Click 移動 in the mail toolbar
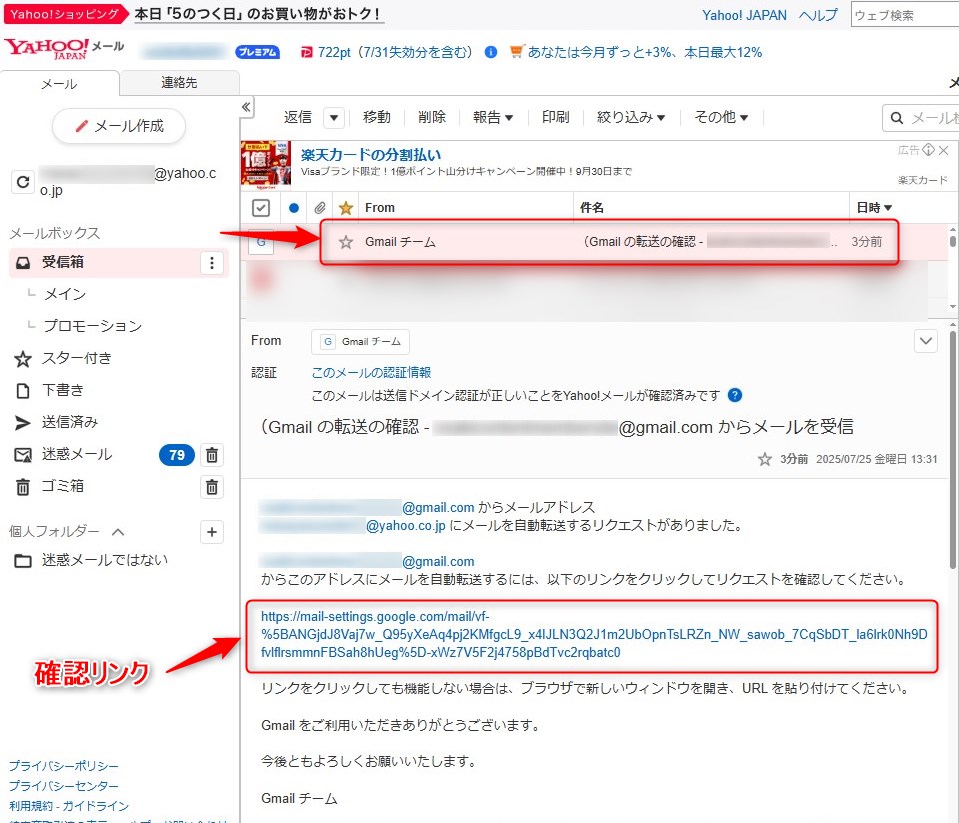The image size is (959, 823). click(376, 117)
